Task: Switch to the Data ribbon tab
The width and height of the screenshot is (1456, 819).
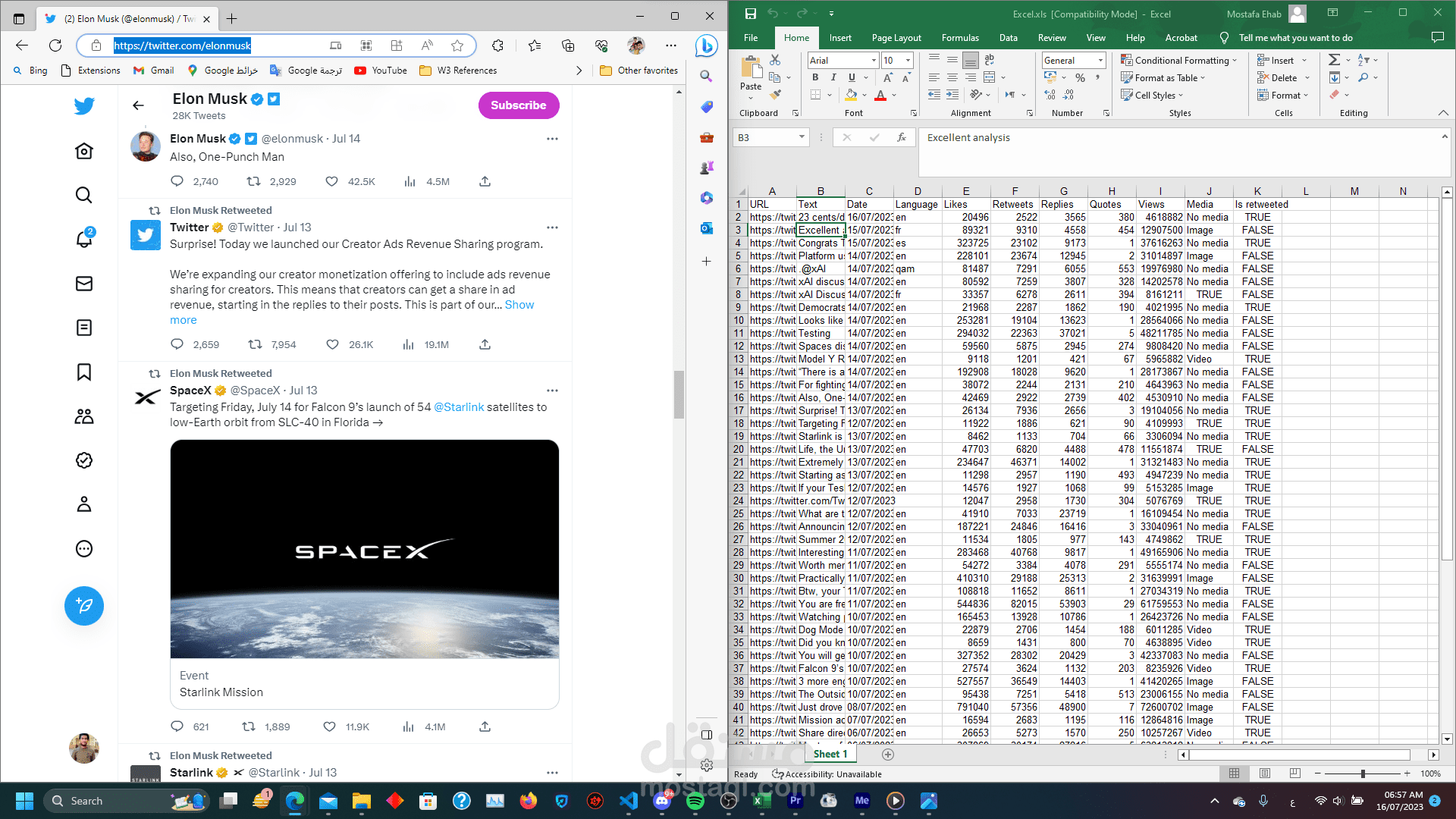Action: click(1008, 37)
